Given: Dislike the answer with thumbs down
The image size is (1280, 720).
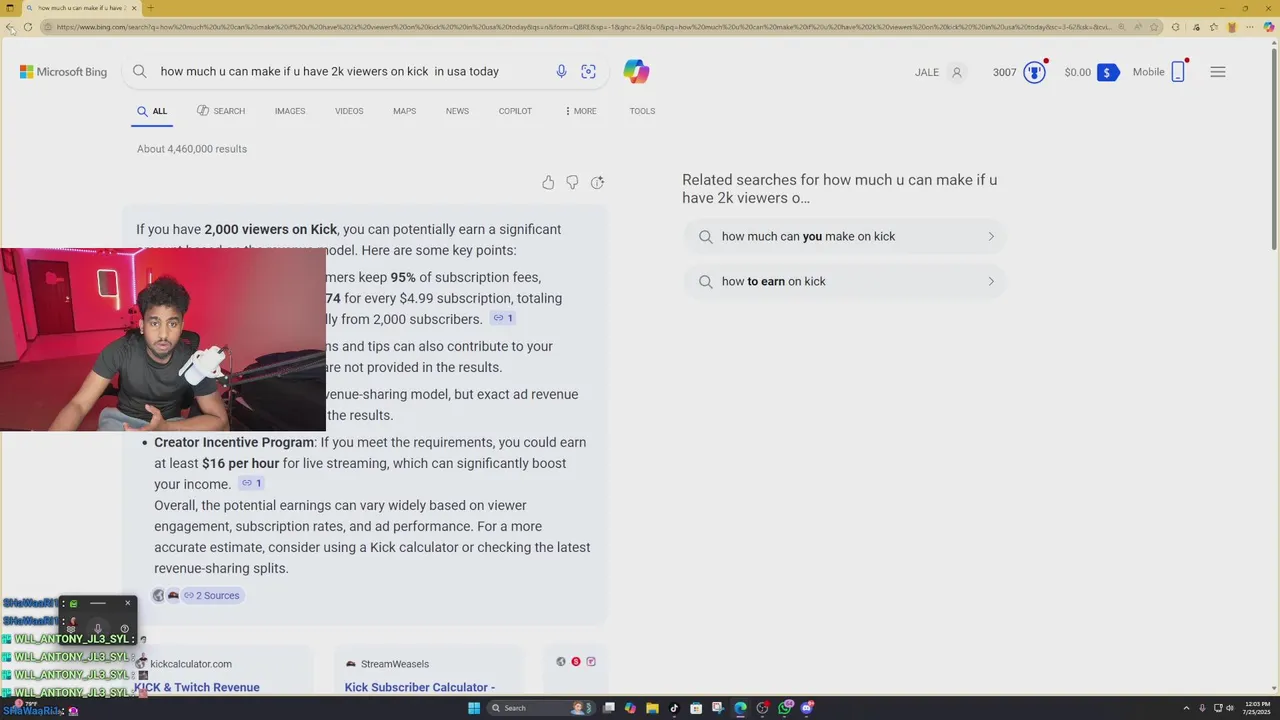Looking at the screenshot, I should click(x=572, y=182).
